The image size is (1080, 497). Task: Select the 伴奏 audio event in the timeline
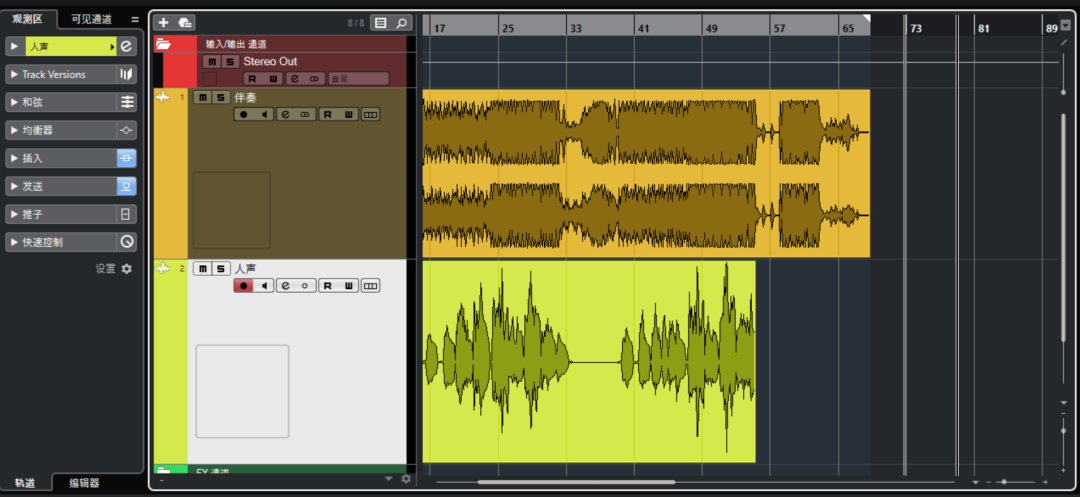pos(646,173)
